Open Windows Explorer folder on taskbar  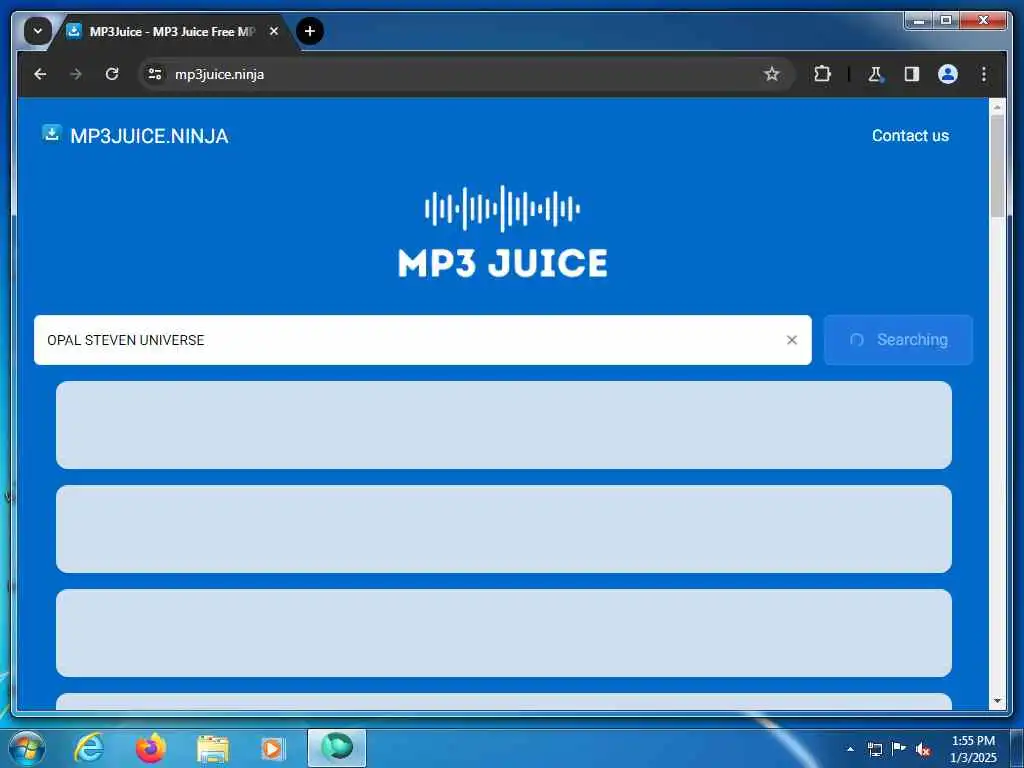click(212, 748)
